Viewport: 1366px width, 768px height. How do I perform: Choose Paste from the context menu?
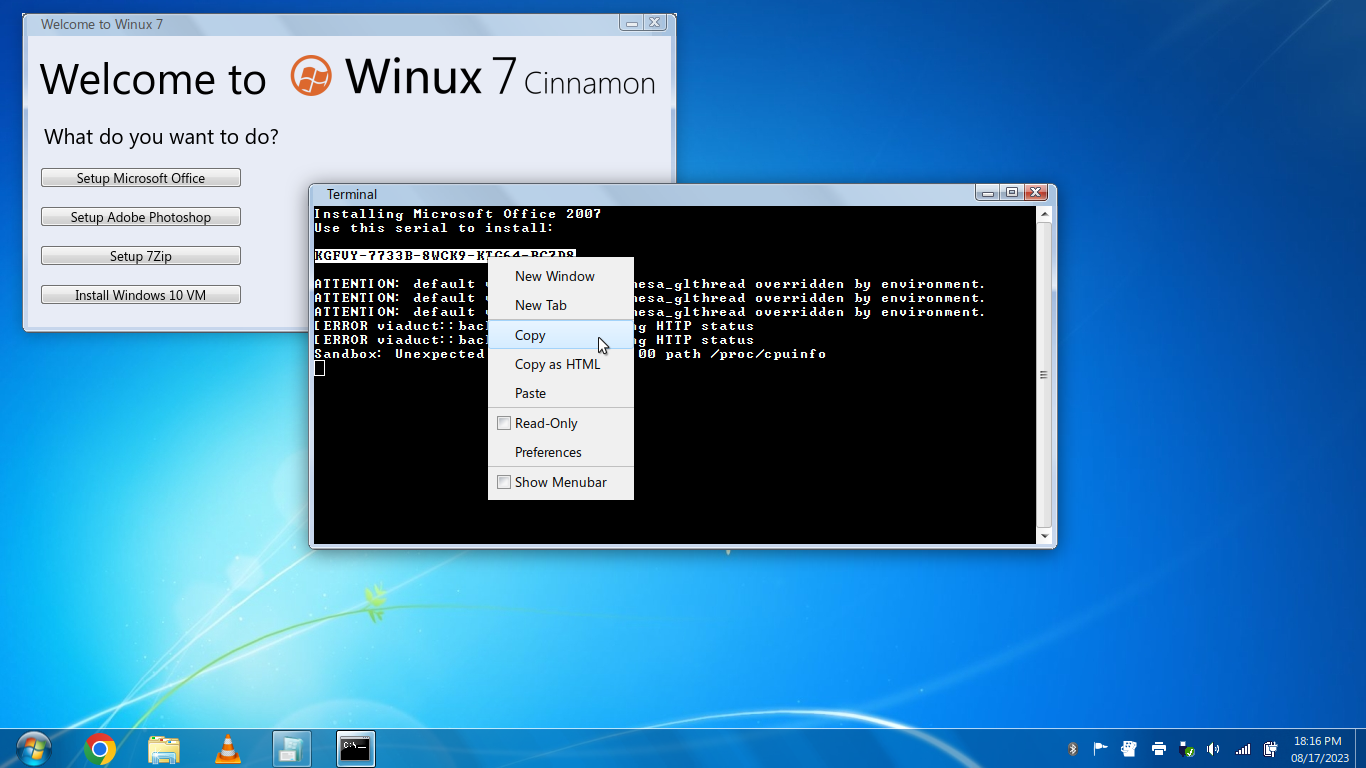click(x=560, y=393)
